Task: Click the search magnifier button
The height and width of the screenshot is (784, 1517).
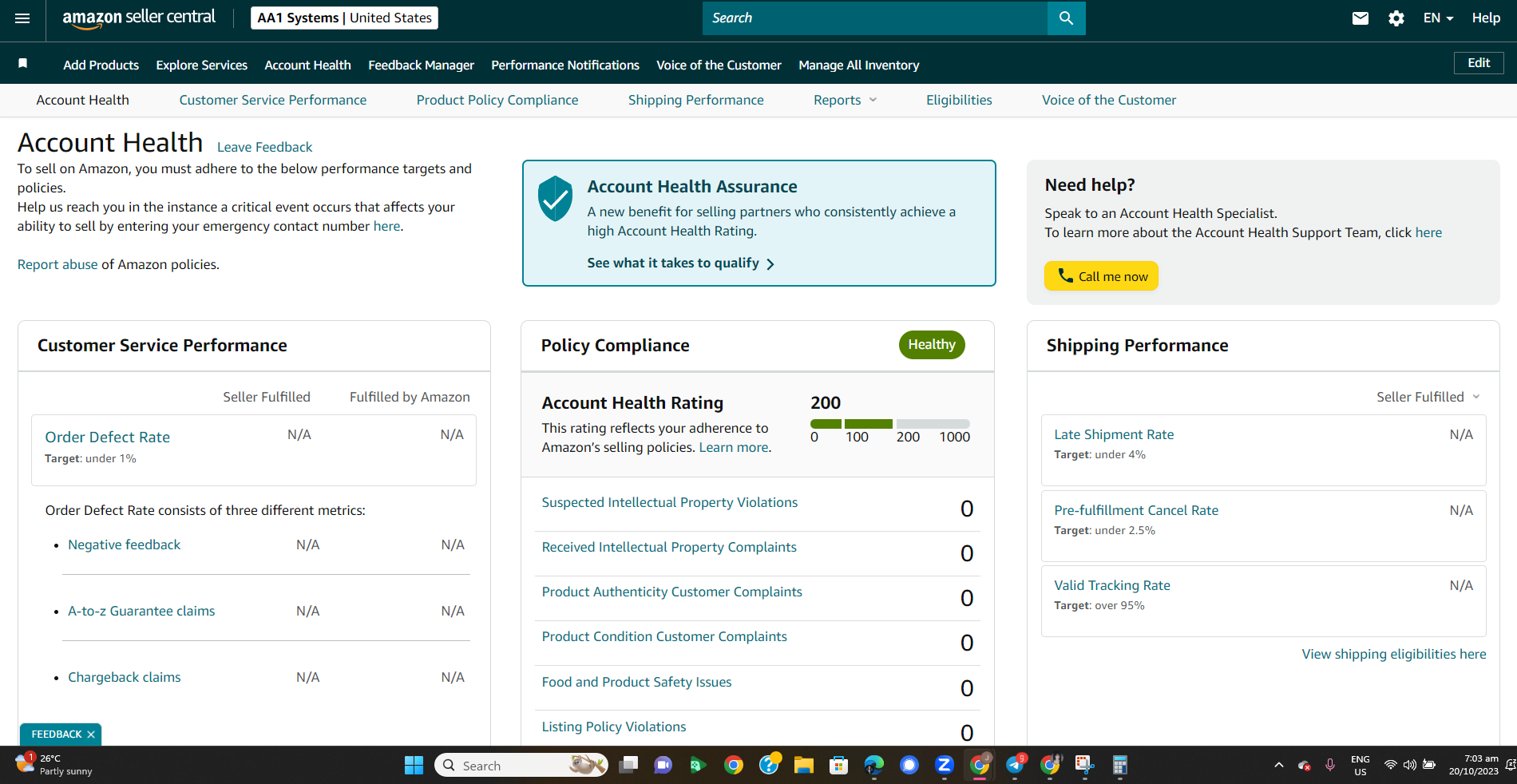Action: coord(1066,18)
